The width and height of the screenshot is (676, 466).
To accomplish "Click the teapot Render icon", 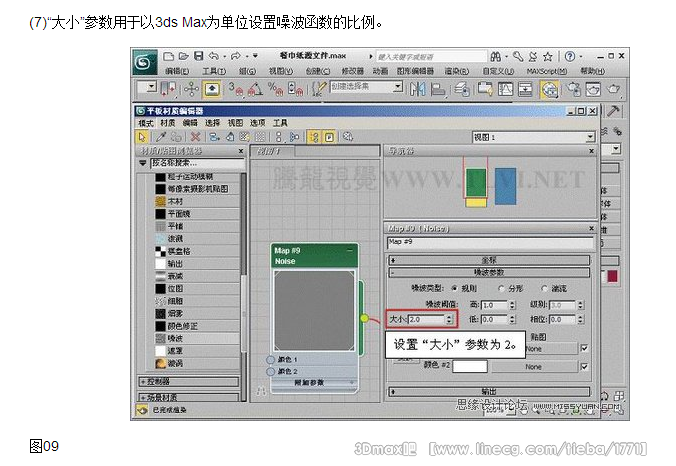I will pyautogui.click(x=614, y=89).
